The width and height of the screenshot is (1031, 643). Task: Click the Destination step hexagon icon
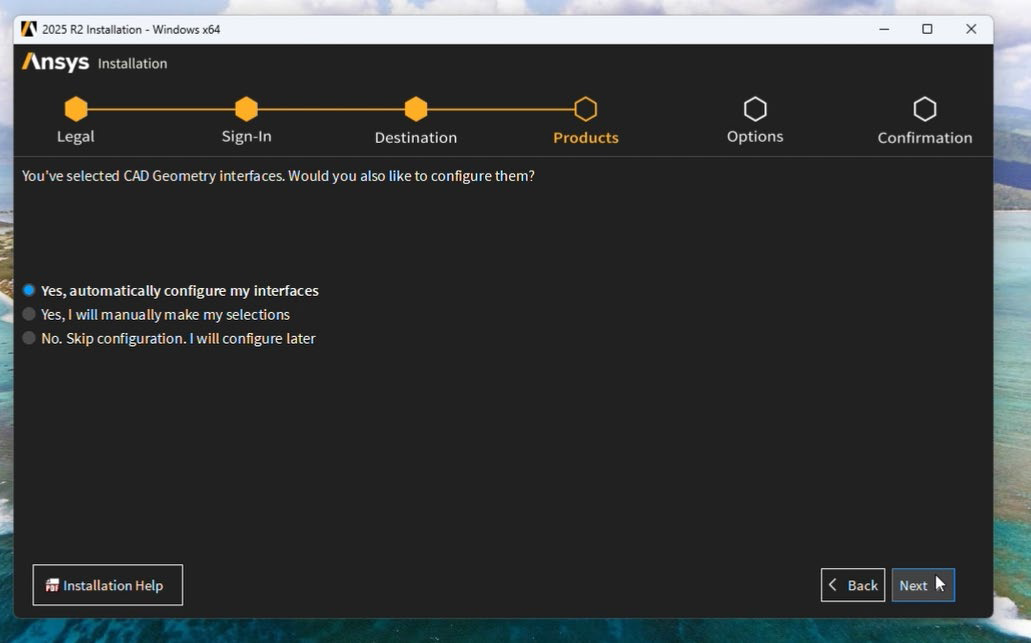[x=416, y=109]
